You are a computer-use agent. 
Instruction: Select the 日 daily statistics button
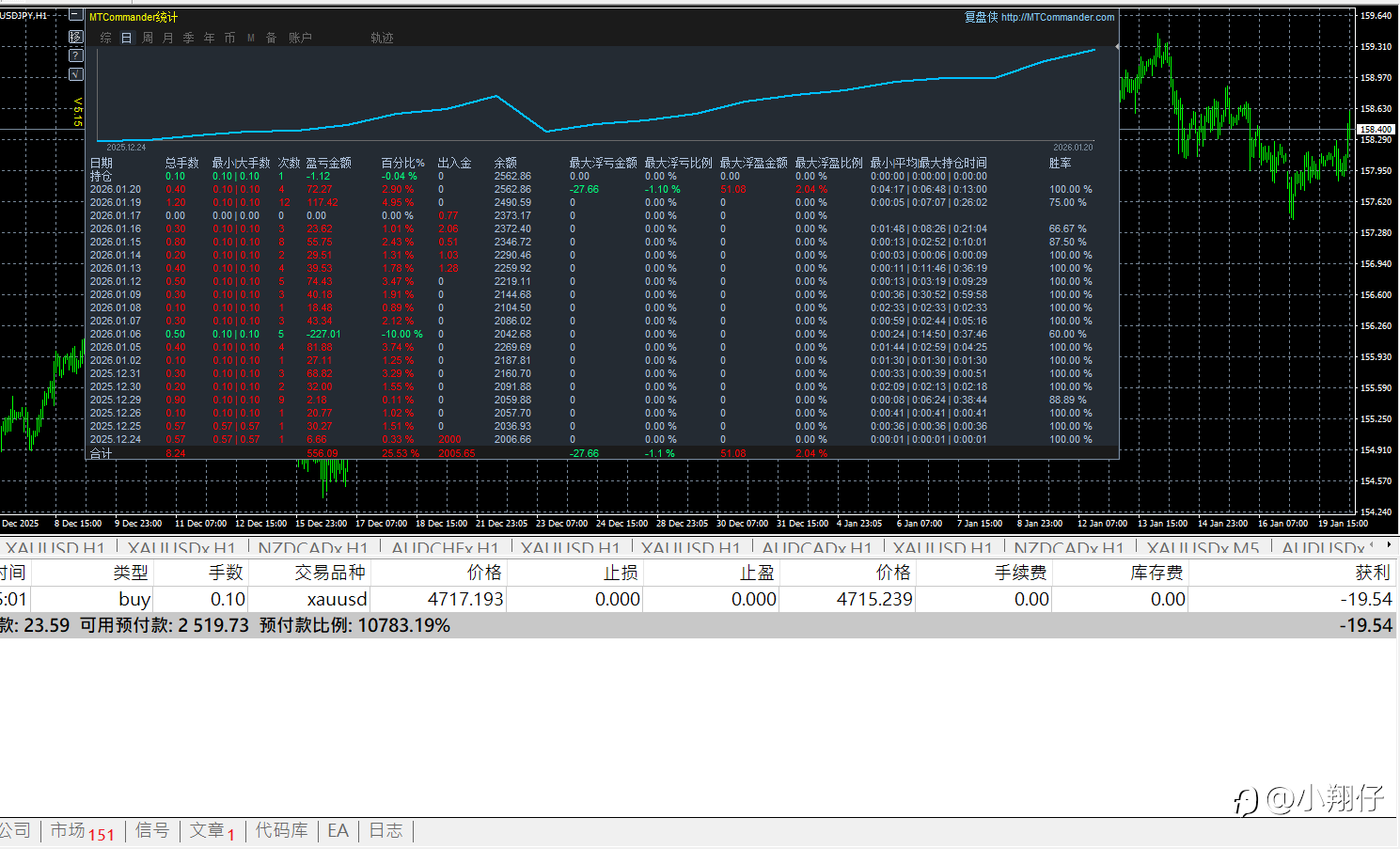126,38
